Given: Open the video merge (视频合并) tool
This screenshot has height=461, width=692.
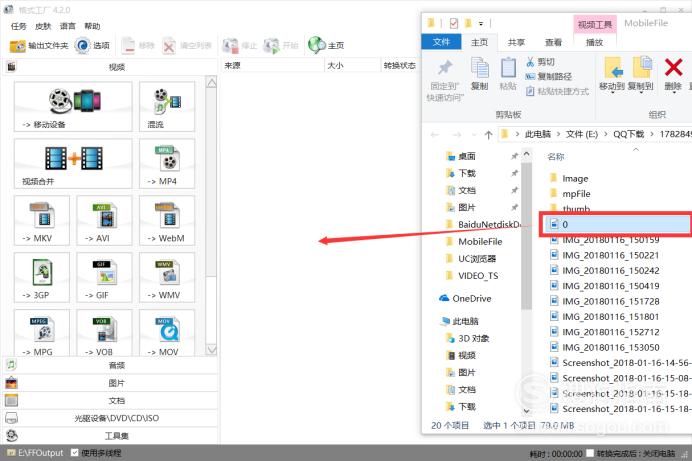Looking at the screenshot, I should pyautogui.click(x=73, y=163).
